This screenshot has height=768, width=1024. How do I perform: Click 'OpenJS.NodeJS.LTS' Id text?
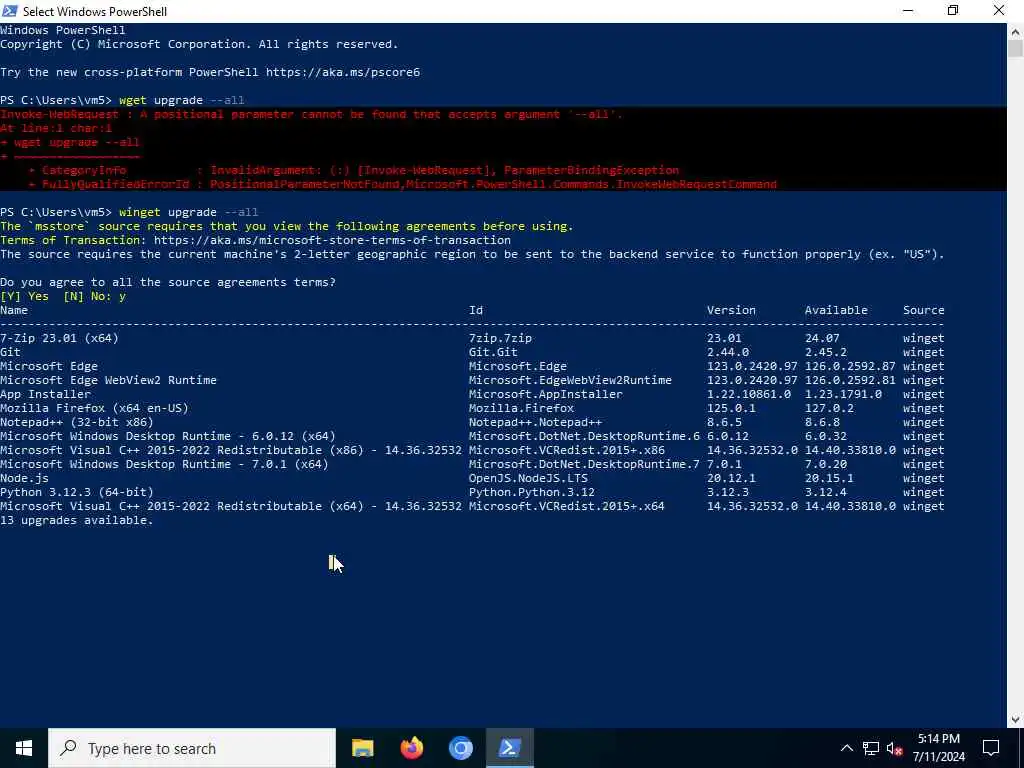coord(528,478)
